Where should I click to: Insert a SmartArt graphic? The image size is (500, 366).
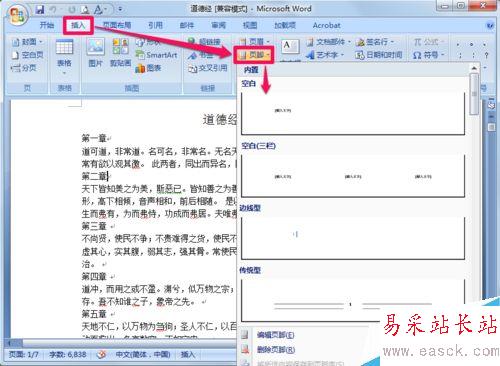156,55
